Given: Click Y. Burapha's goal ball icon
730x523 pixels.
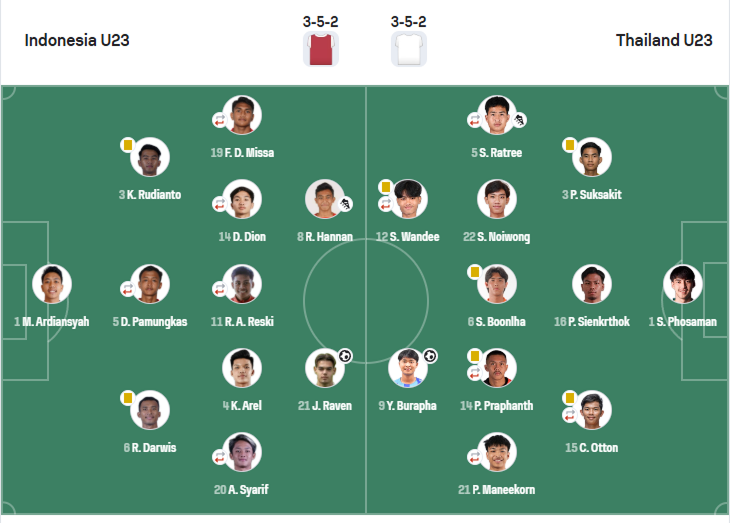Looking at the screenshot, I should pyautogui.click(x=430, y=356).
